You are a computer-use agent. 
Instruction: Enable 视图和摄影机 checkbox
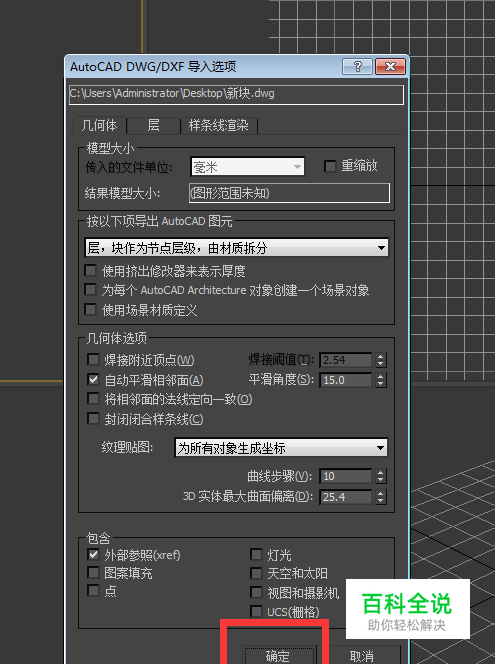coord(256,592)
